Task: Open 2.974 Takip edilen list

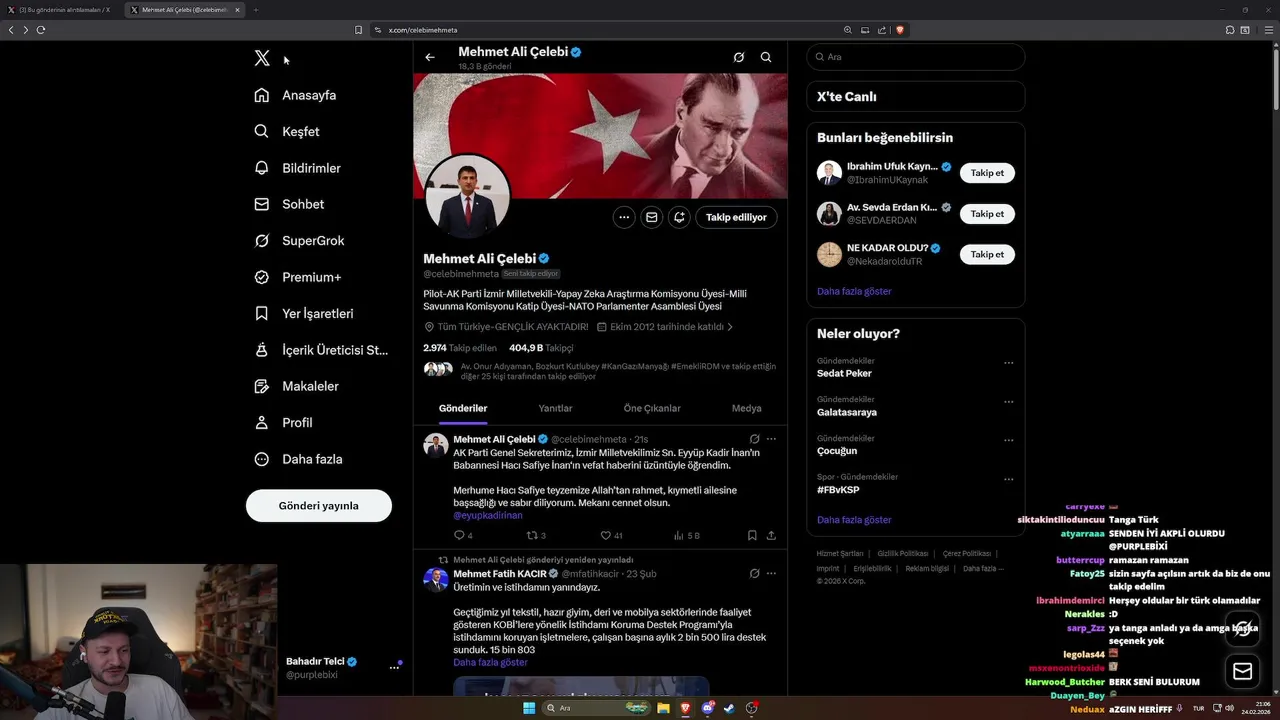Action: [460, 348]
